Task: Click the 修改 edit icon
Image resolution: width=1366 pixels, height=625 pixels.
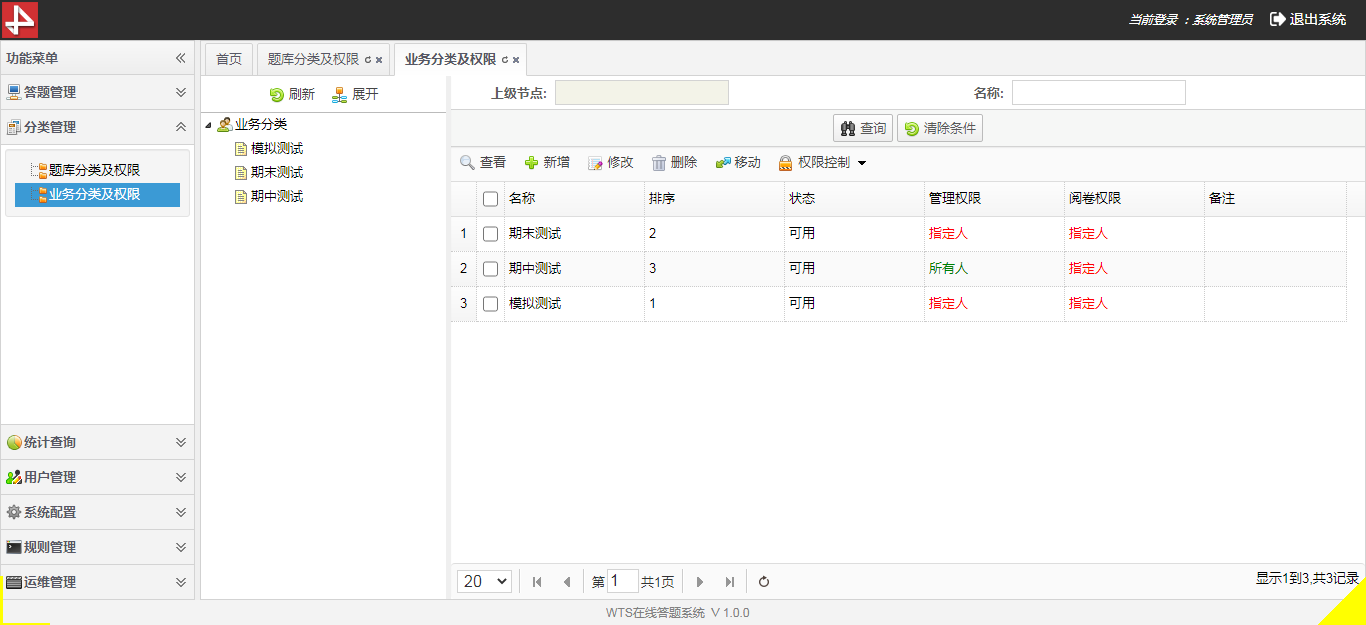Action: [x=595, y=163]
